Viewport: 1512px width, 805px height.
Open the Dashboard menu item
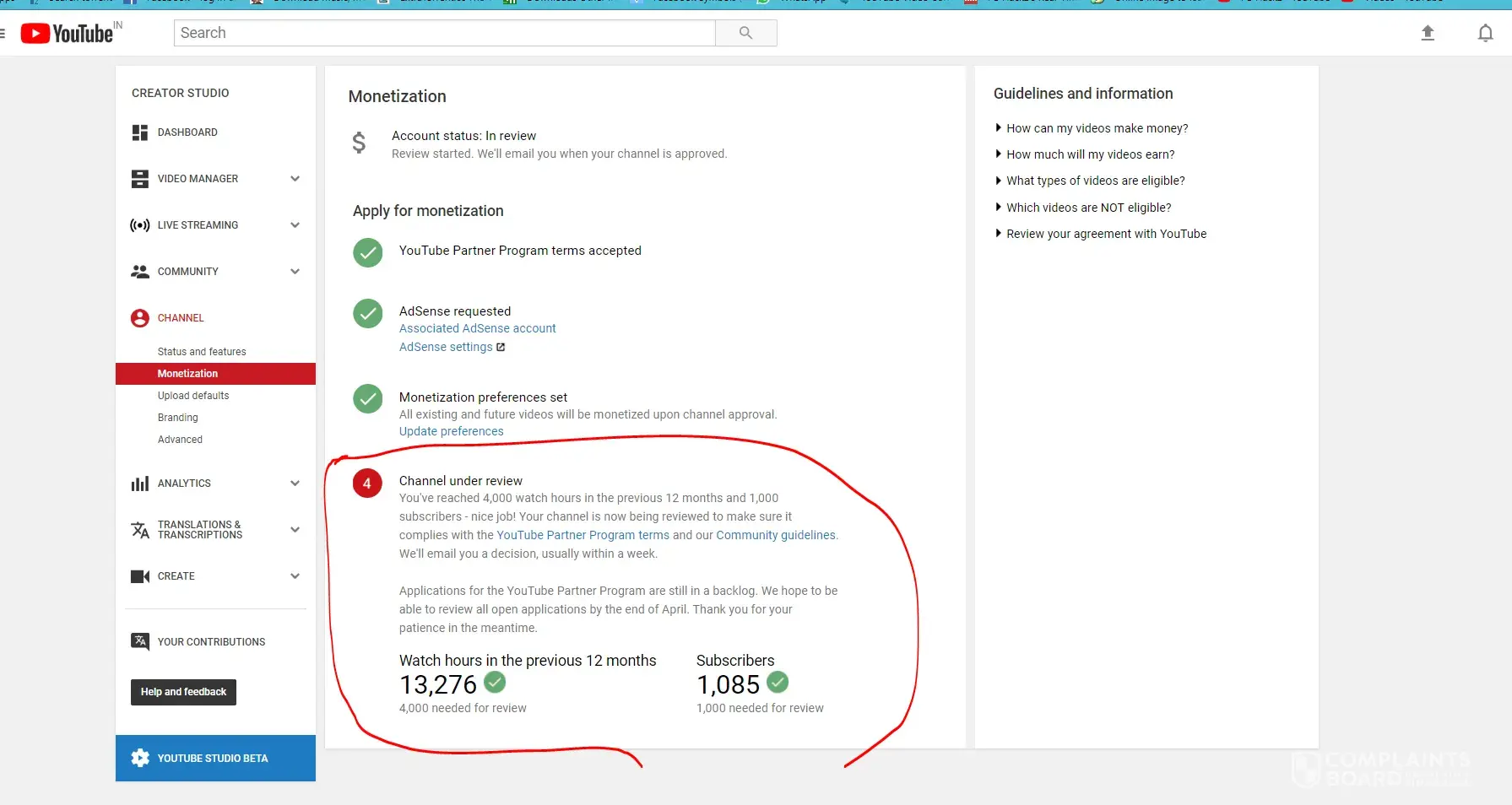[x=187, y=132]
